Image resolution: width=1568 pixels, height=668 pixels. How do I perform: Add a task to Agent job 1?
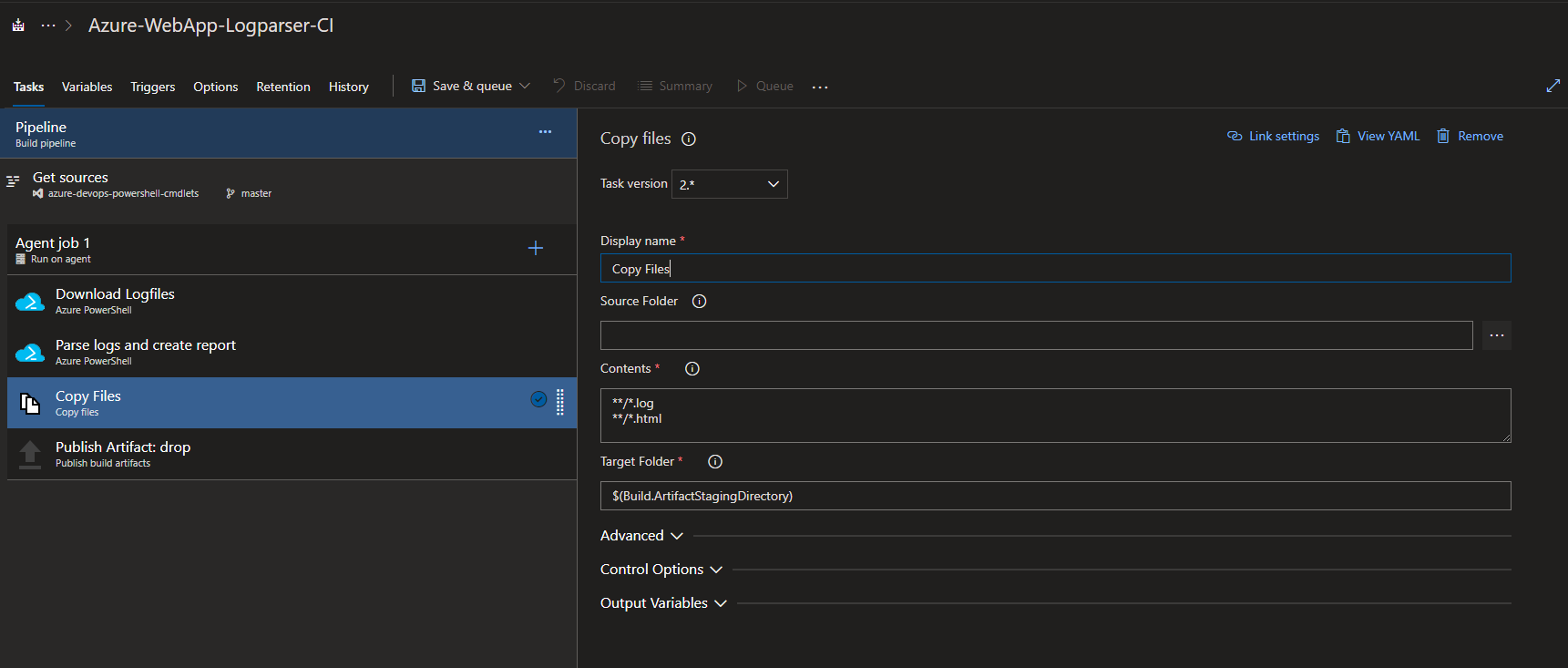click(536, 248)
